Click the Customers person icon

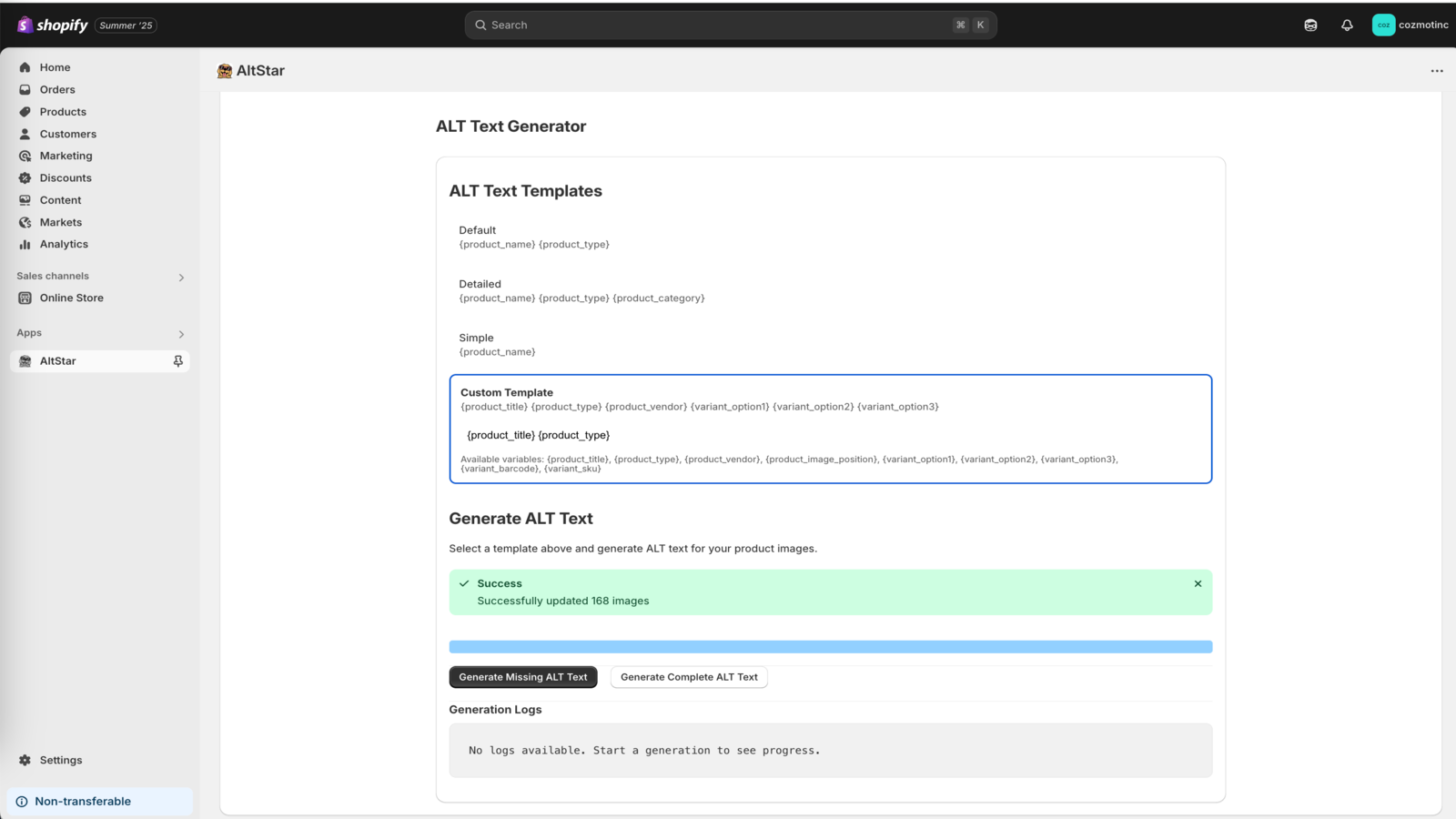click(25, 134)
